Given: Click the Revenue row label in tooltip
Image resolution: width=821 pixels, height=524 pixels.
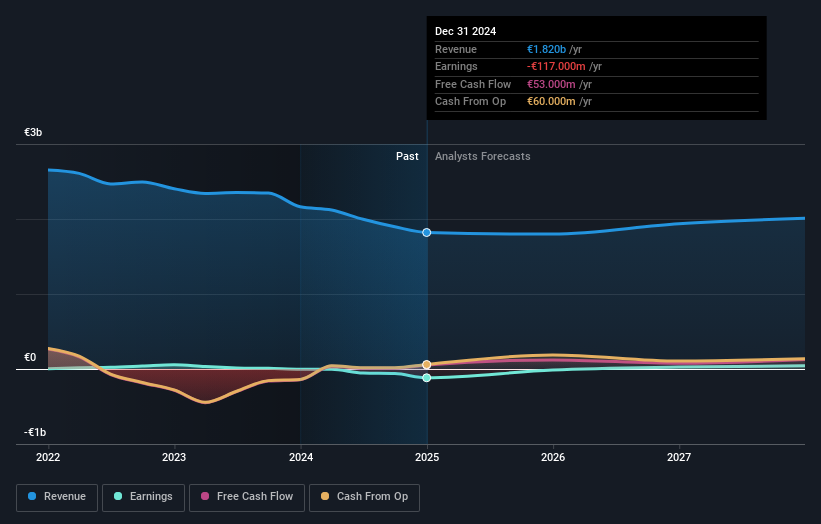Looking at the screenshot, I should pos(456,49).
